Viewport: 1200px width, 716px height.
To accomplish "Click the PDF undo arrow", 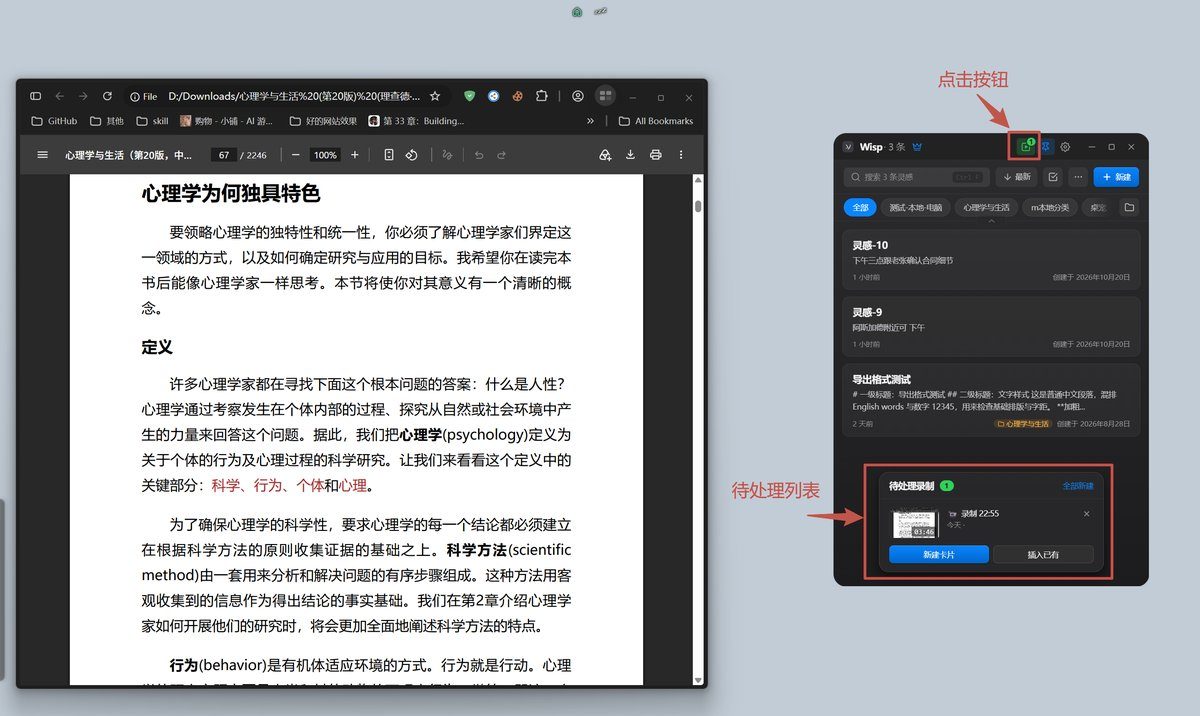I will pyautogui.click(x=479, y=155).
